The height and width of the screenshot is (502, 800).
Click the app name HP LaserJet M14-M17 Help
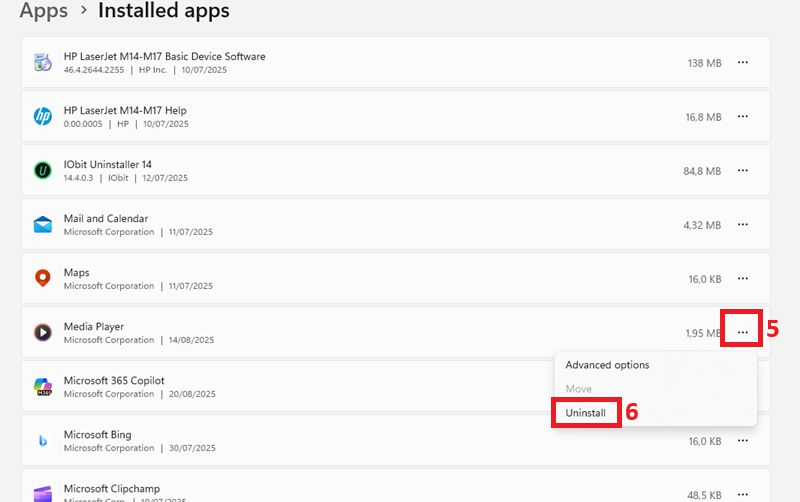(125, 110)
